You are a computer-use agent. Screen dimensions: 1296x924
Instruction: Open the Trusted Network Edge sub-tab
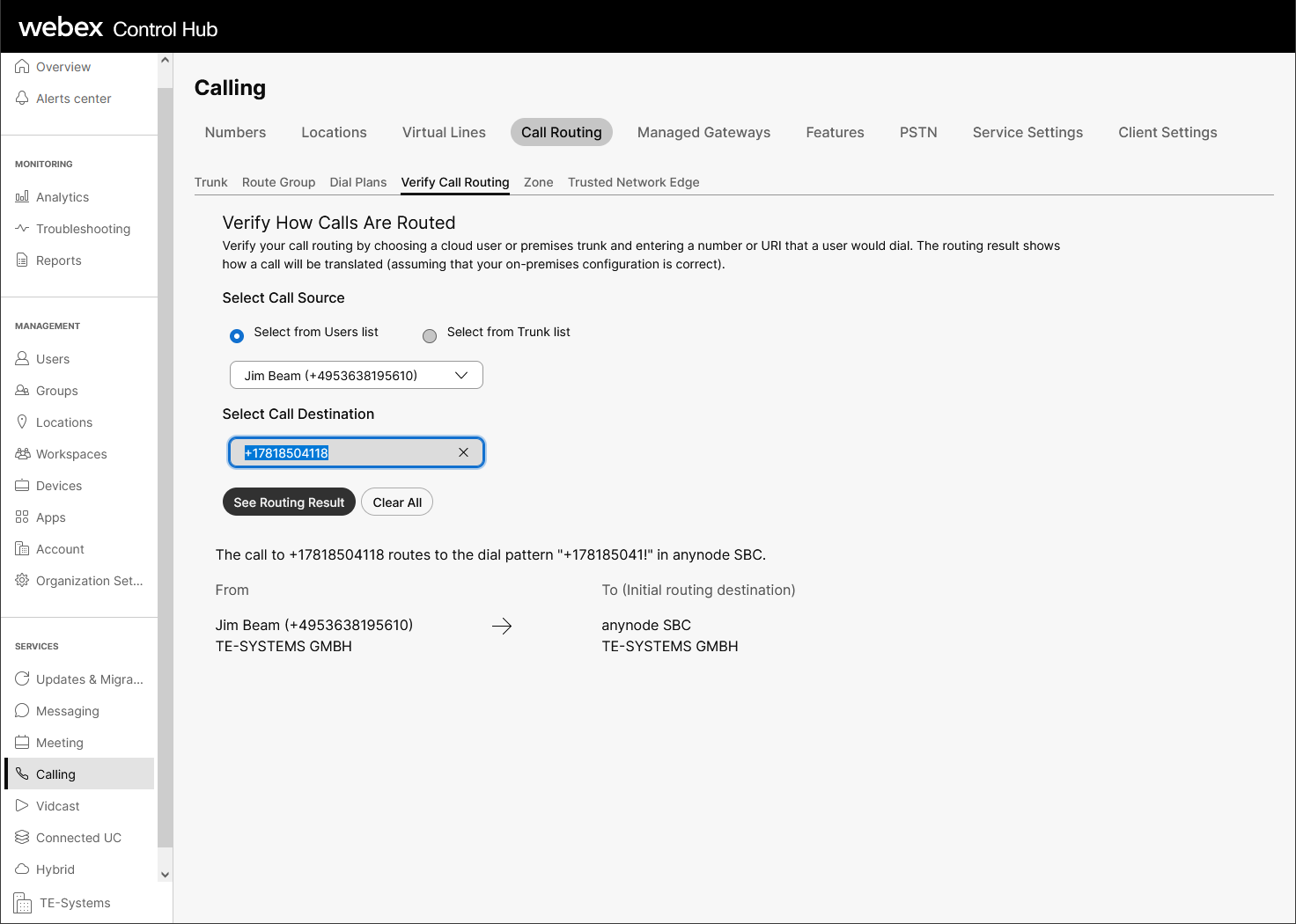tap(634, 182)
